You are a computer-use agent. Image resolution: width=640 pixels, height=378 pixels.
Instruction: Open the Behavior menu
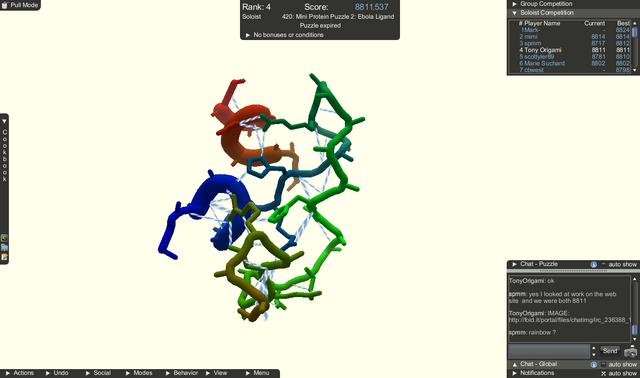pos(182,373)
